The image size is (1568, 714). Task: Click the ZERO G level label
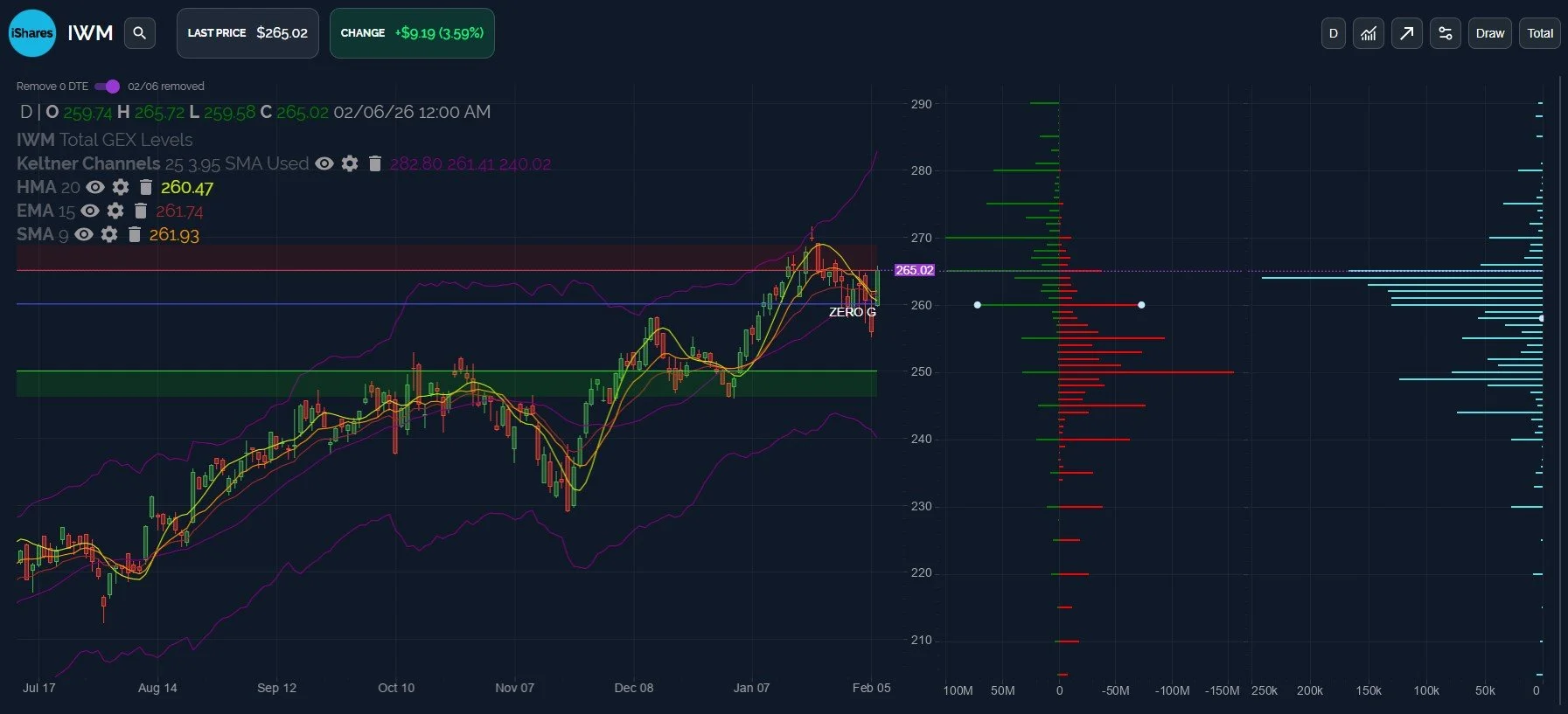pyautogui.click(x=853, y=312)
